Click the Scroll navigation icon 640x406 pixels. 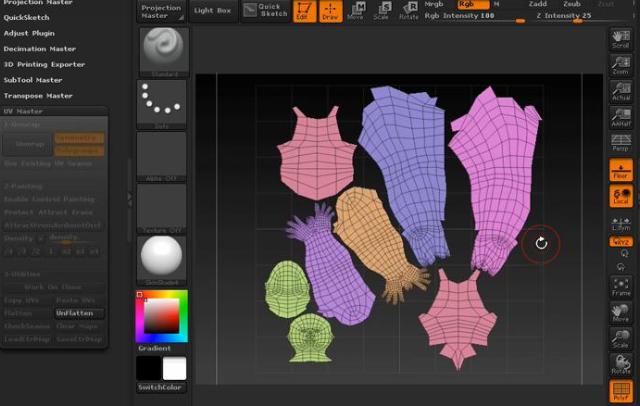coord(621,39)
